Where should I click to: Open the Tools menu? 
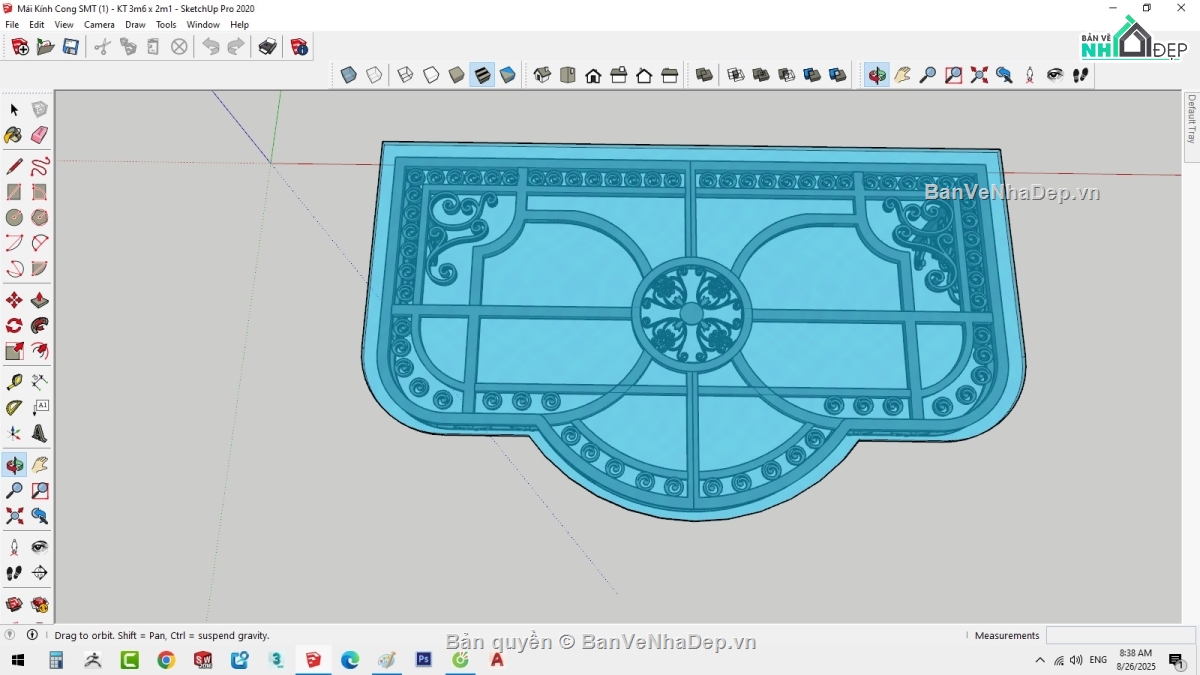coord(166,25)
